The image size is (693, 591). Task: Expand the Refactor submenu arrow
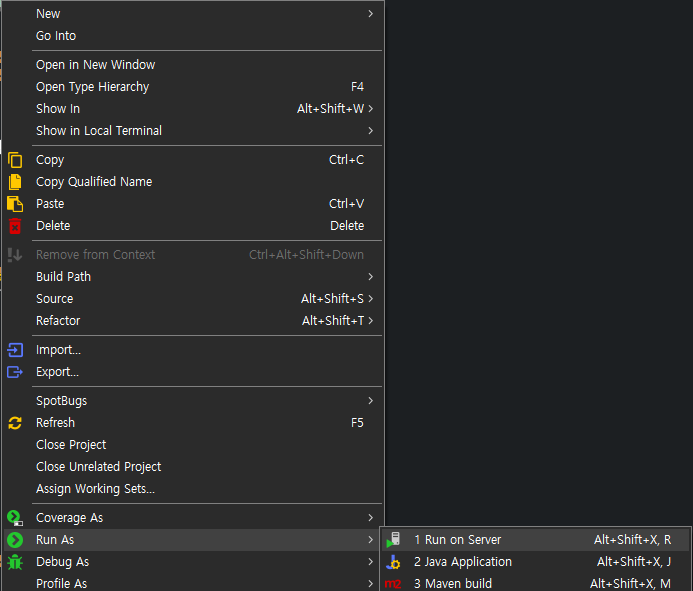370,321
